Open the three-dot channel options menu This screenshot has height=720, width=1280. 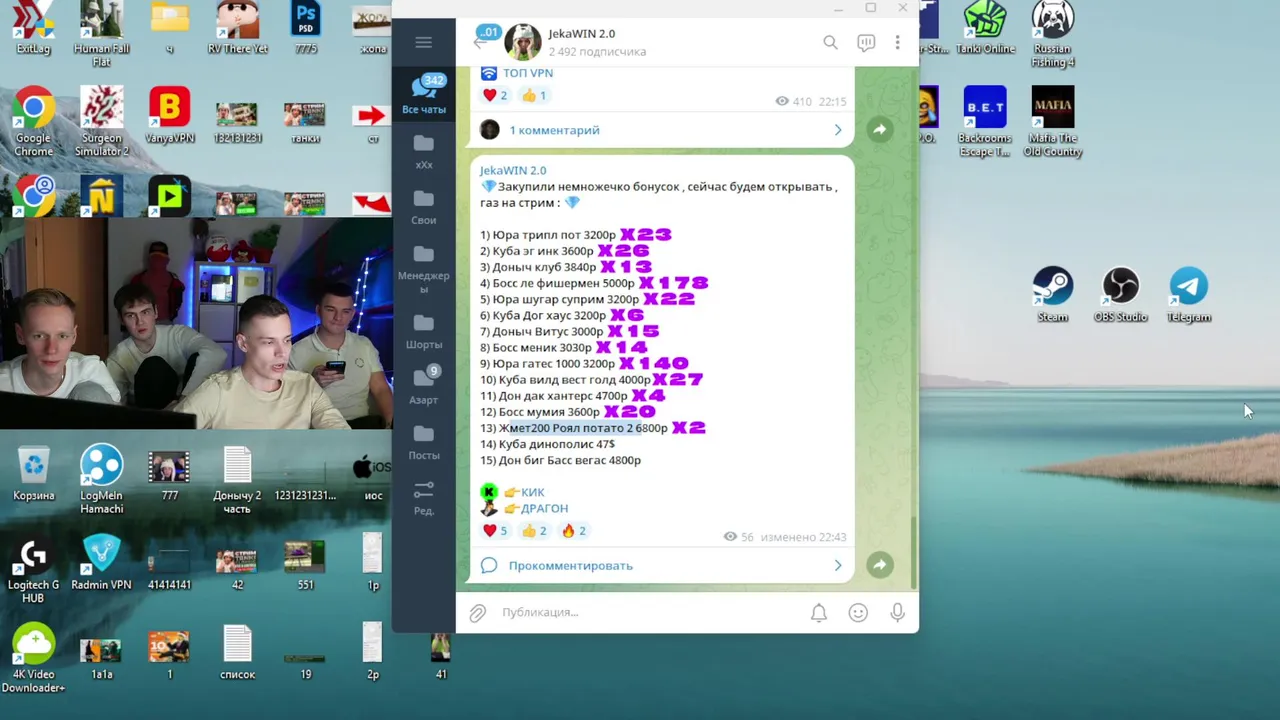point(898,42)
